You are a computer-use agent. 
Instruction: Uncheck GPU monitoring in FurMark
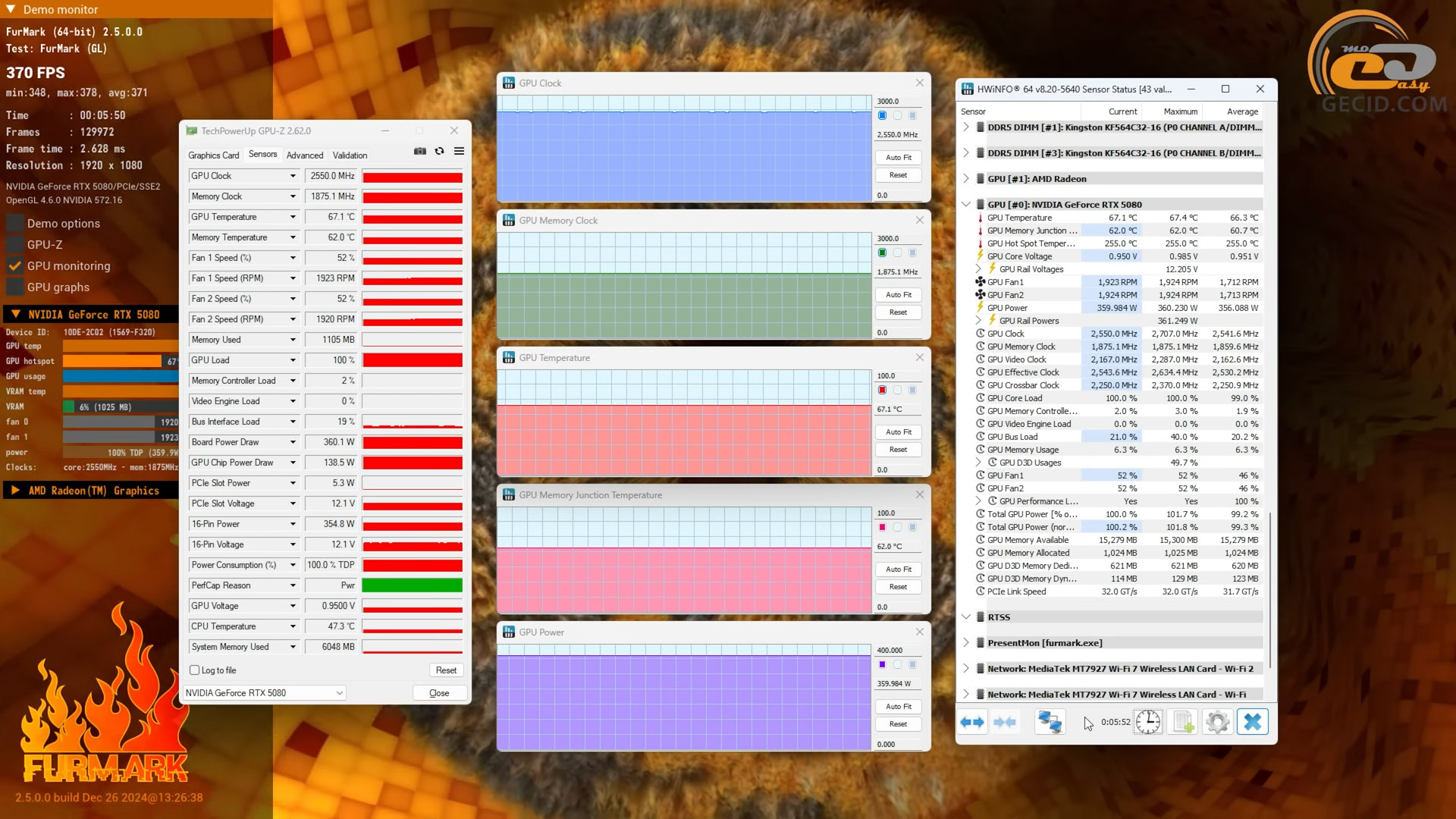pos(14,266)
